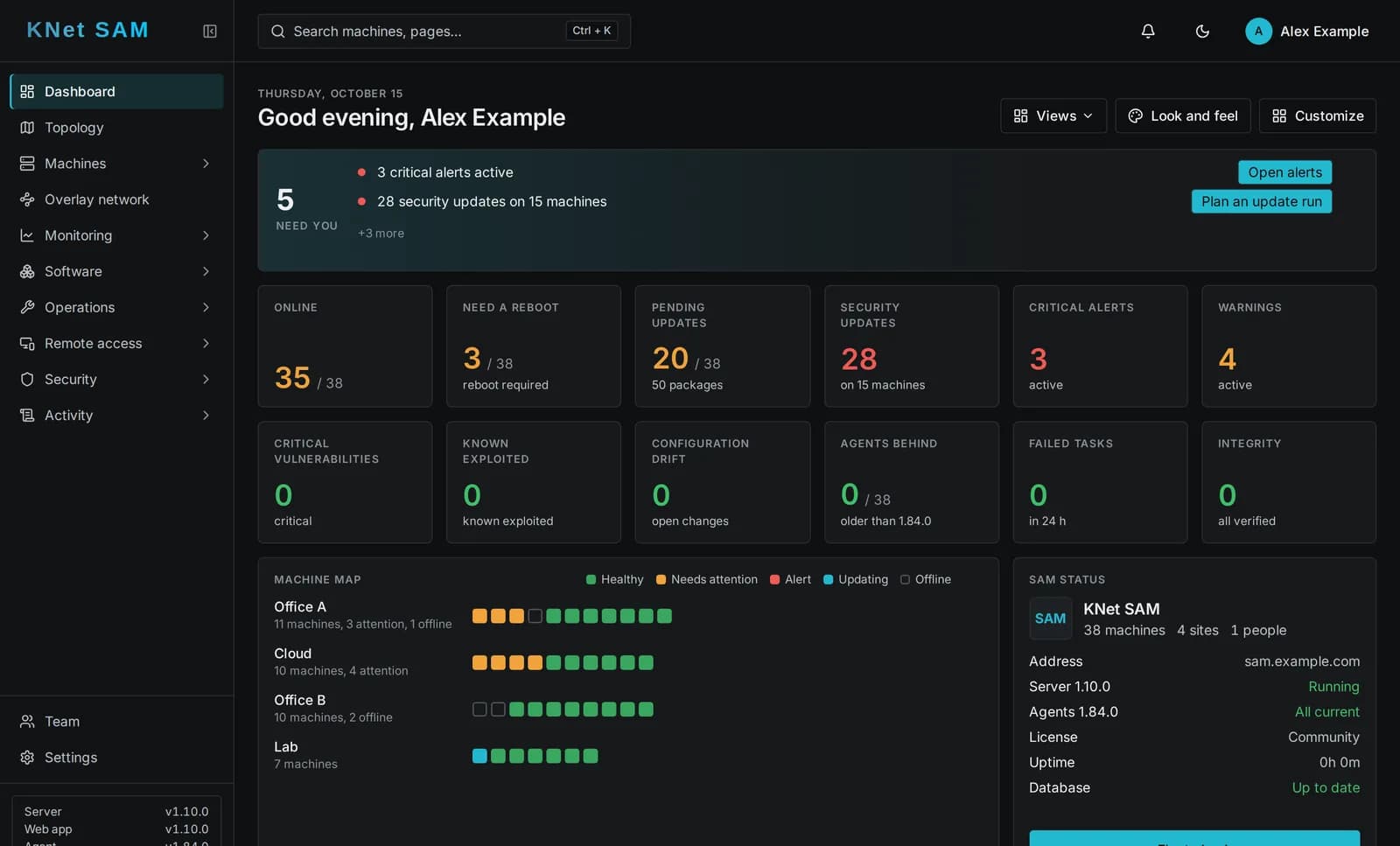Click the Software packages icon
The image size is (1400, 846).
pyautogui.click(x=27, y=271)
